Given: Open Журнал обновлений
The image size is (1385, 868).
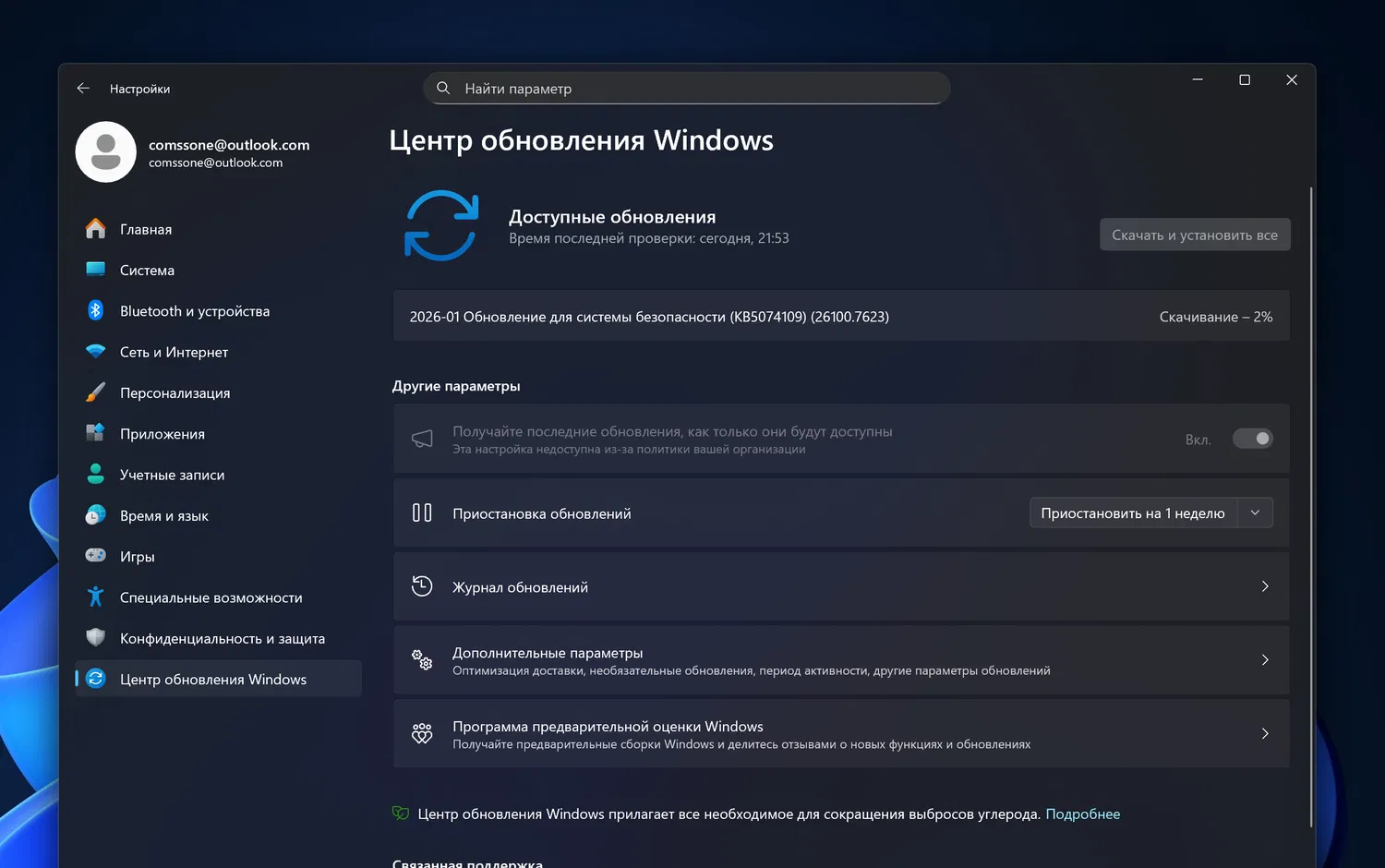Looking at the screenshot, I should [841, 586].
